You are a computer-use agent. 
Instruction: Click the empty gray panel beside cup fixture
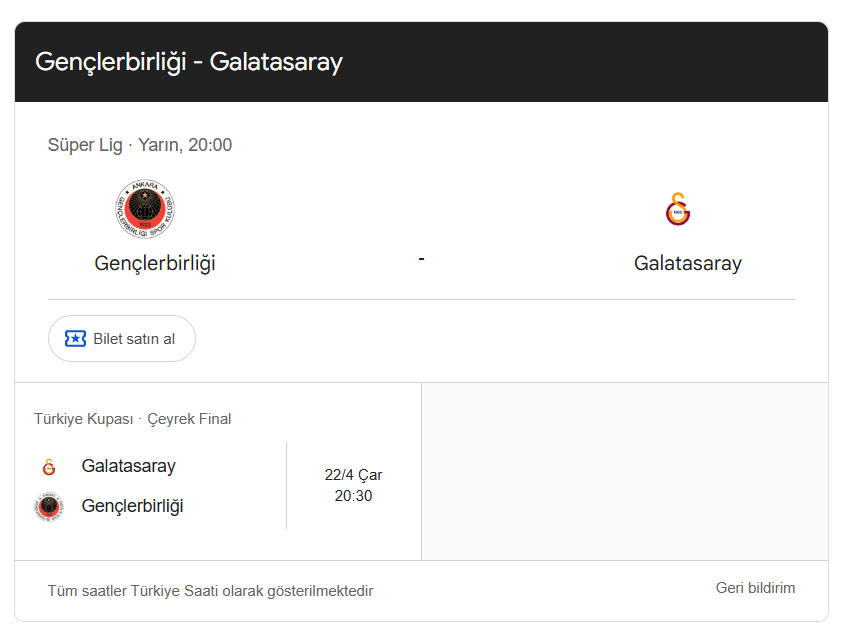[624, 471]
